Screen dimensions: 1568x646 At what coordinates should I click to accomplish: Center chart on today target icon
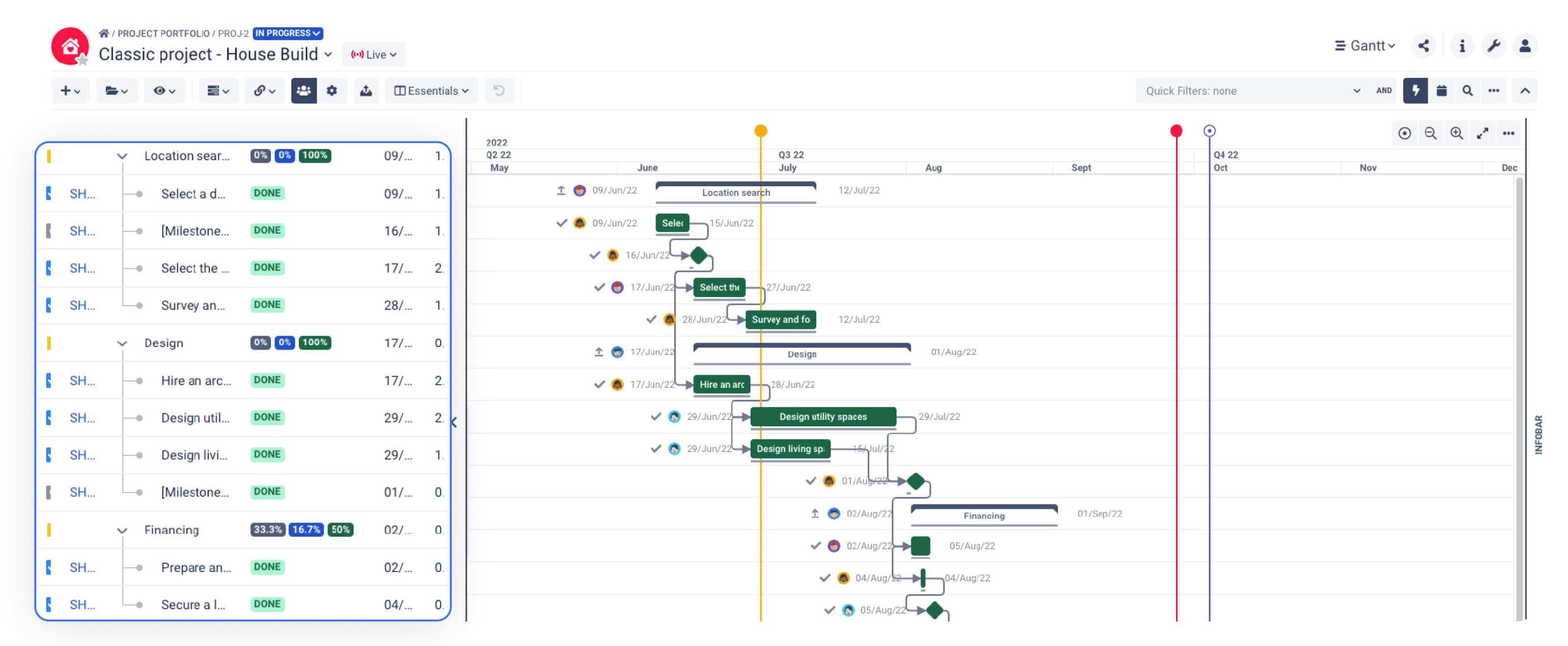[1404, 133]
